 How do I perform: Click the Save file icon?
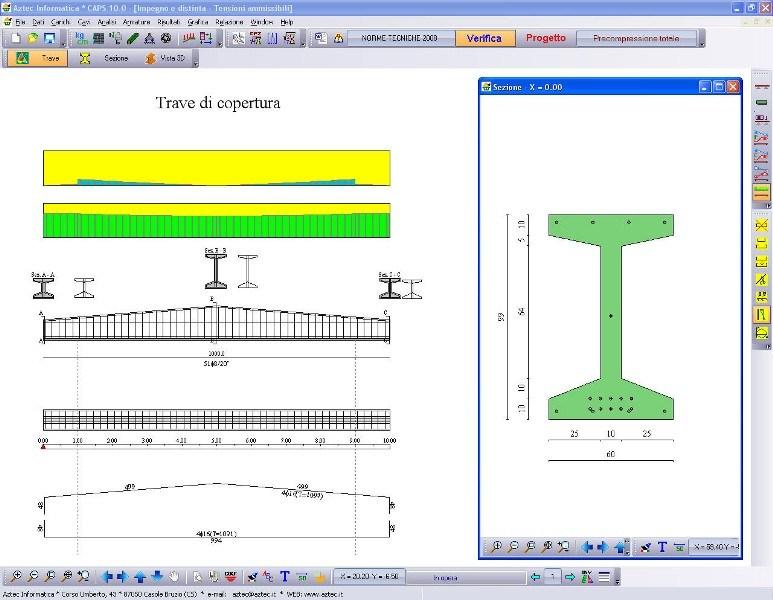tap(49, 38)
